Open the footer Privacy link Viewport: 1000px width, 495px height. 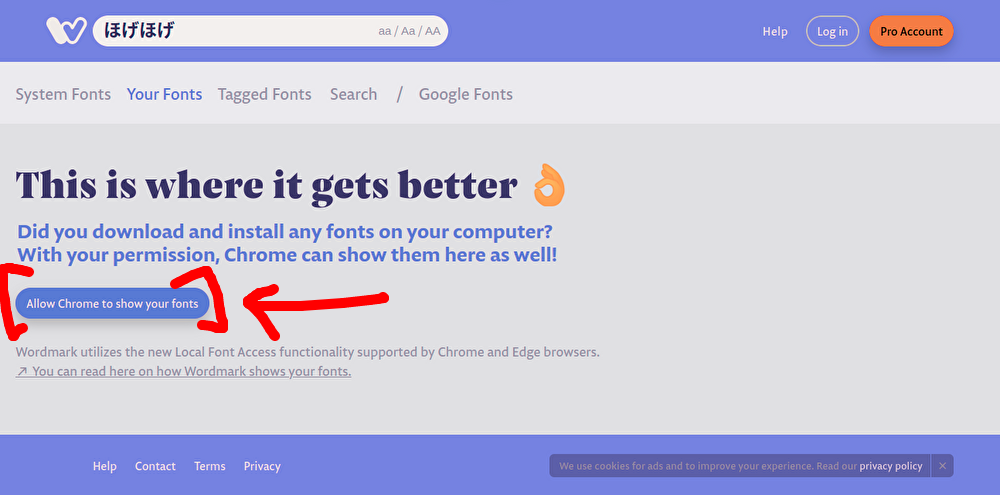point(262,466)
